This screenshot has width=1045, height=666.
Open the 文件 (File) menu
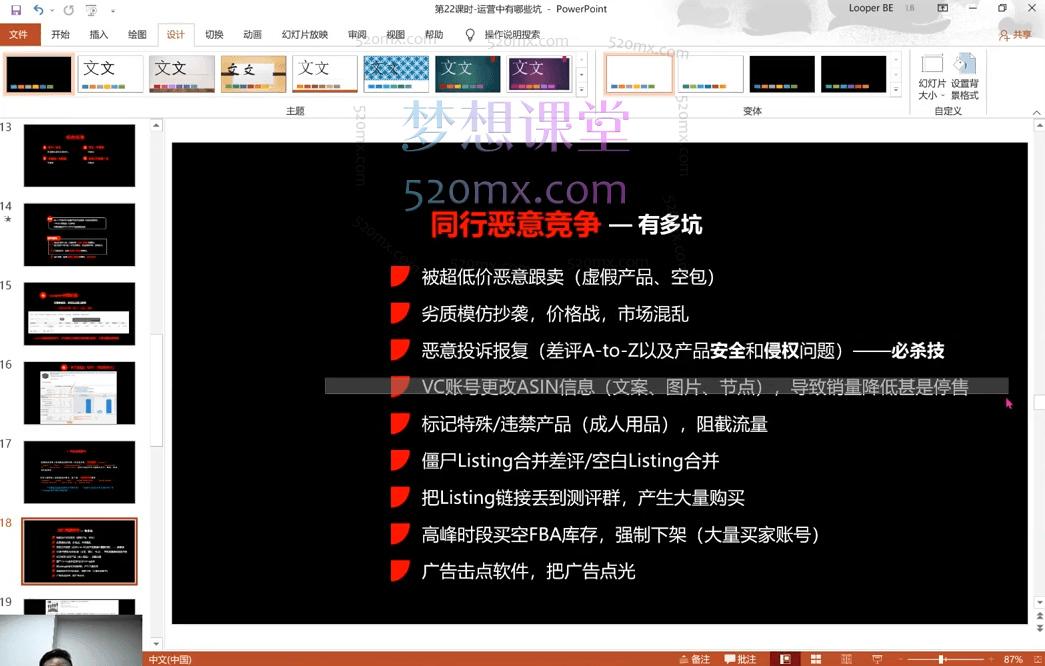pyautogui.click(x=20, y=33)
